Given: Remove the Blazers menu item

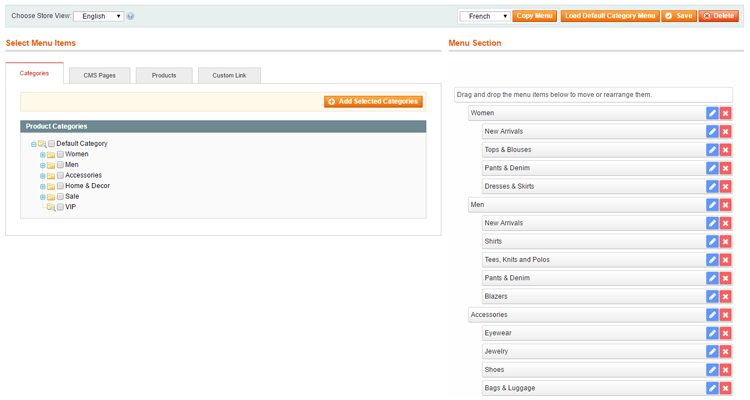Looking at the screenshot, I should pyautogui.click(x=726, y=296).
